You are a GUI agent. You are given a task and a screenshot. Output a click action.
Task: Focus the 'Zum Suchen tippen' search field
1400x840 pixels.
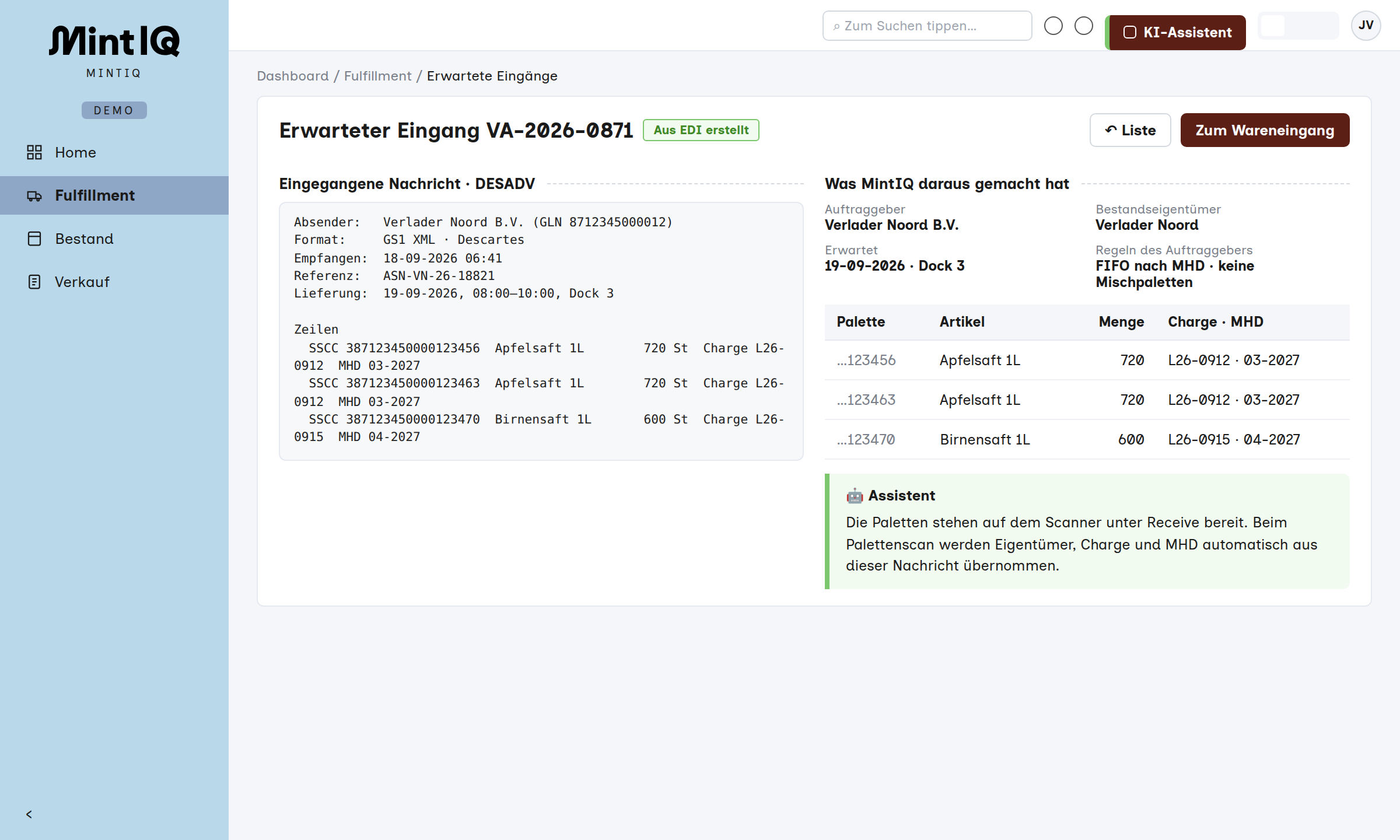tap(927, 26)
